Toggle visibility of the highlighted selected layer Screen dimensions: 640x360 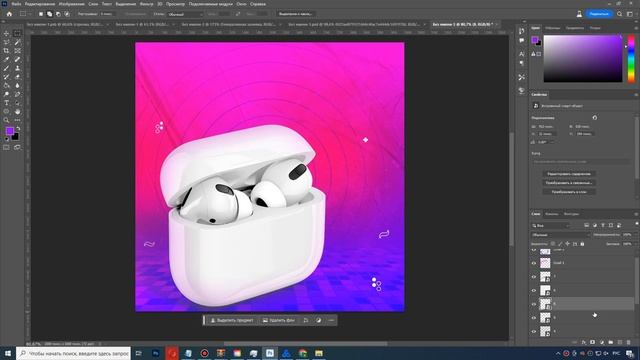click(534, 304)
